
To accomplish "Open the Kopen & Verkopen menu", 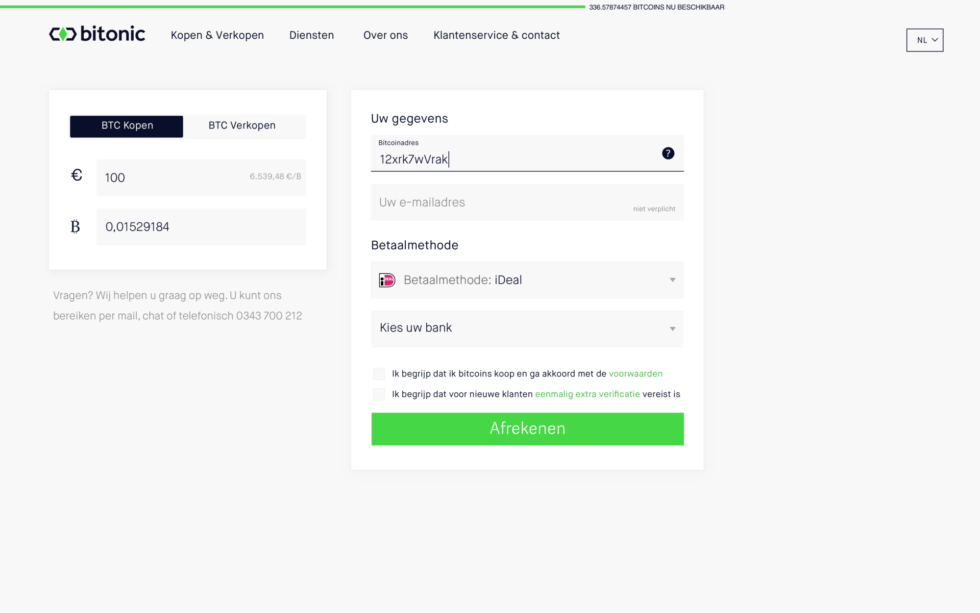I will 217,36.
